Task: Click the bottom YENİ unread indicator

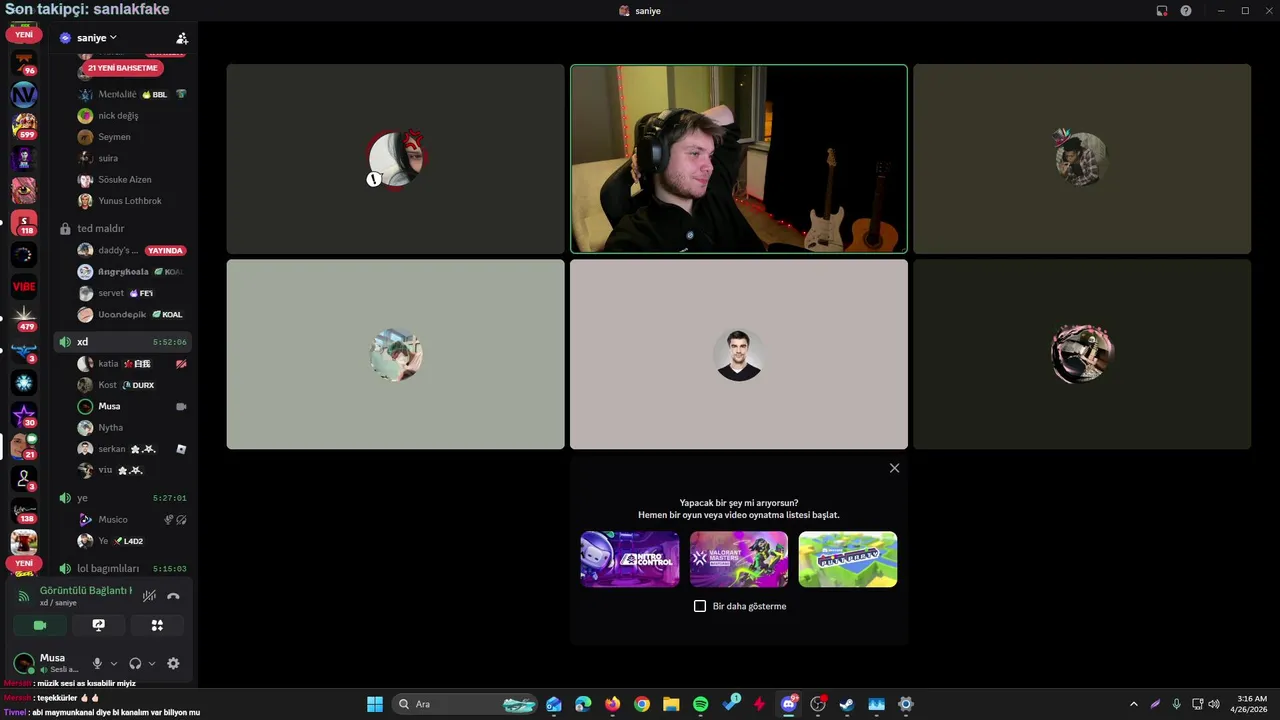Action: [24, 564]
